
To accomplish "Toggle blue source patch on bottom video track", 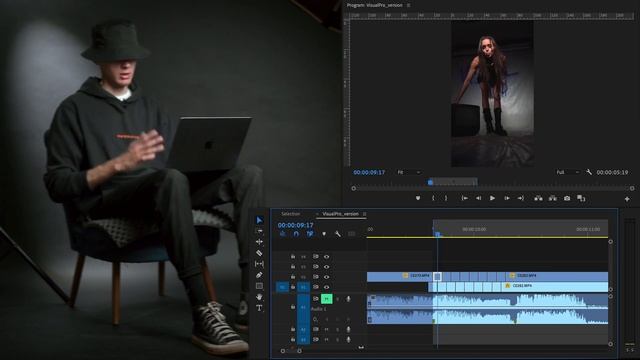I will pos(282,287).
